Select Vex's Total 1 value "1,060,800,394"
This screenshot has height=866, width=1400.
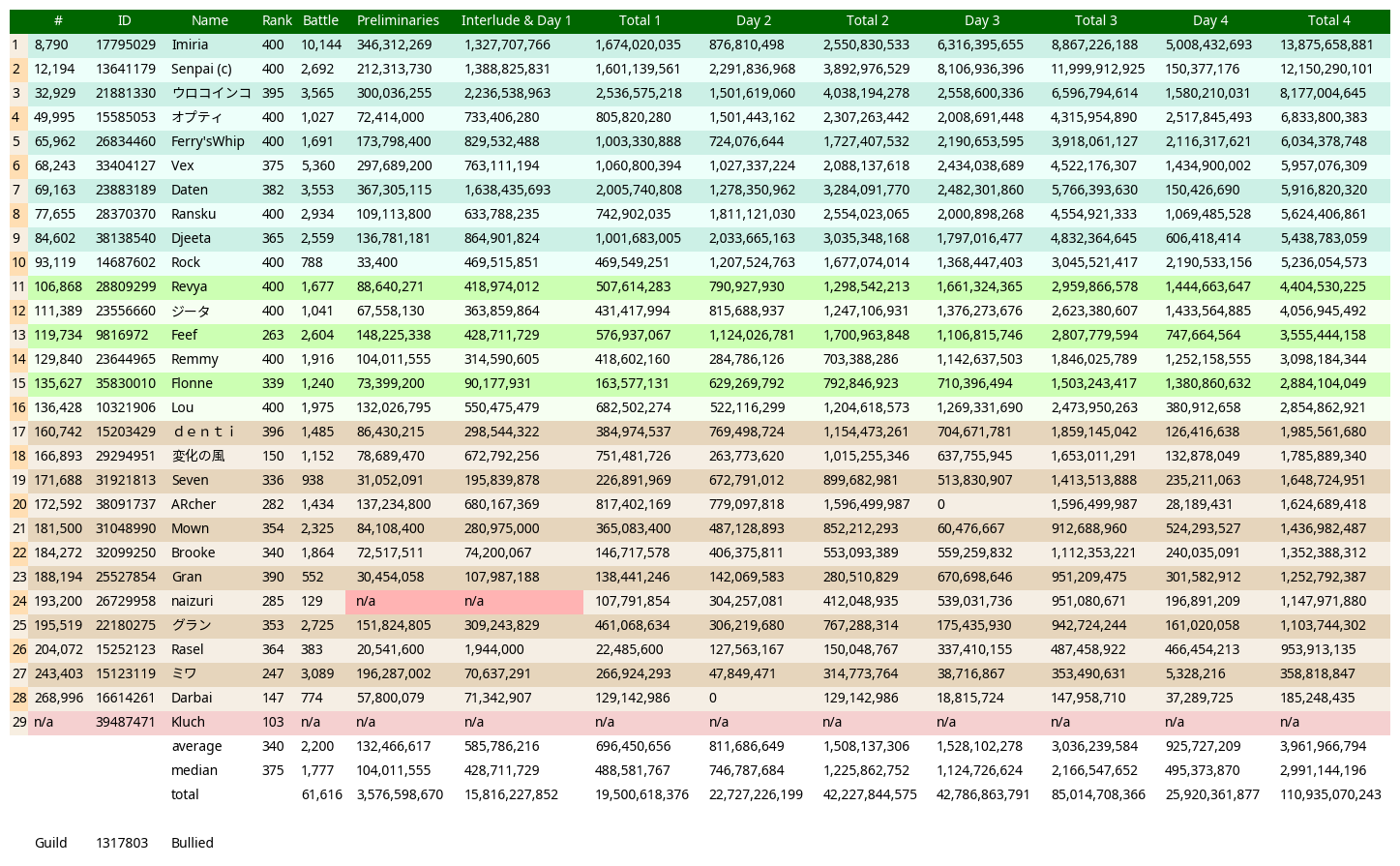click(639, 165)
